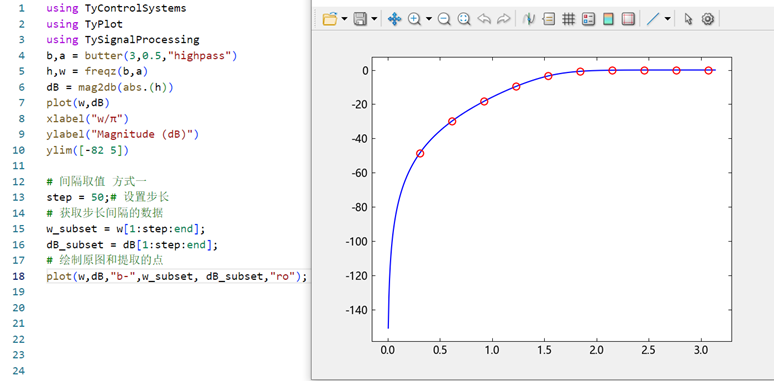This screenshot has height=381, width=774.
Task: Expand the open file dropdown arrow
Action: (344, 19)
